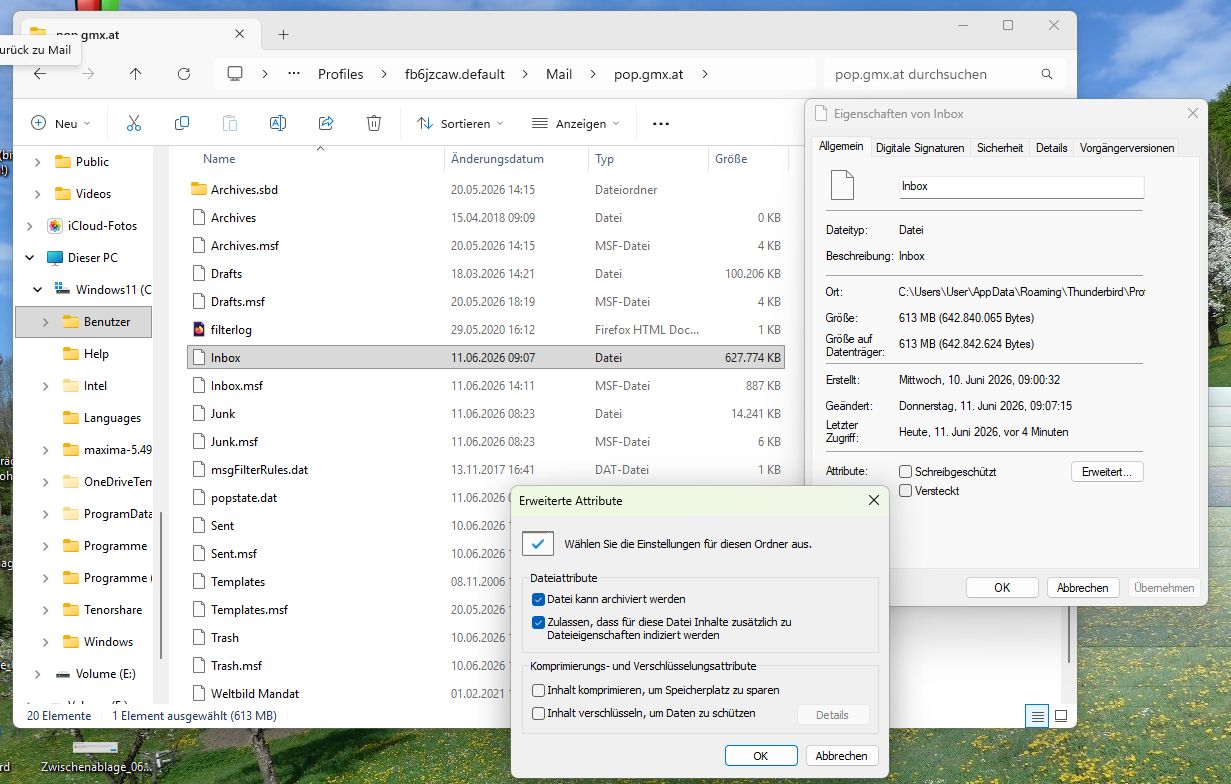Enable Inhalt verschlüsseln checkbox

tap(539, 713)
